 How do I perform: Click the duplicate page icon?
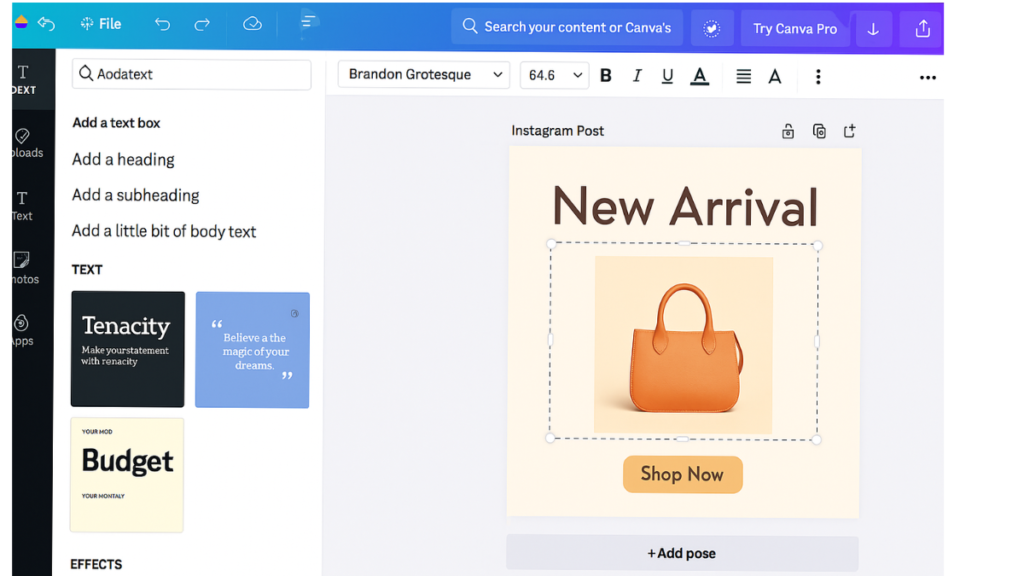[819, 131]
